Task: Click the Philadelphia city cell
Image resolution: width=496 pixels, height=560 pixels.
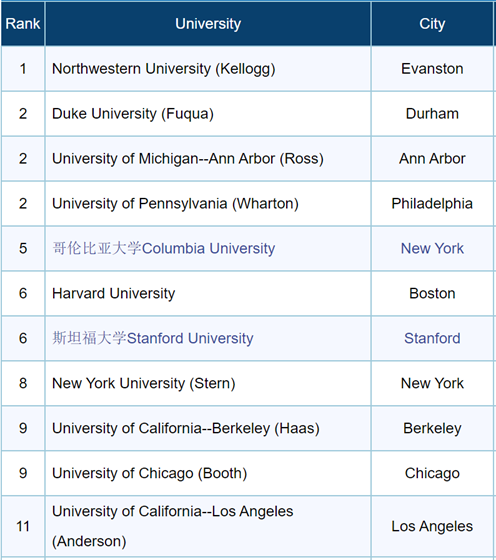Action: coord(432,204)
